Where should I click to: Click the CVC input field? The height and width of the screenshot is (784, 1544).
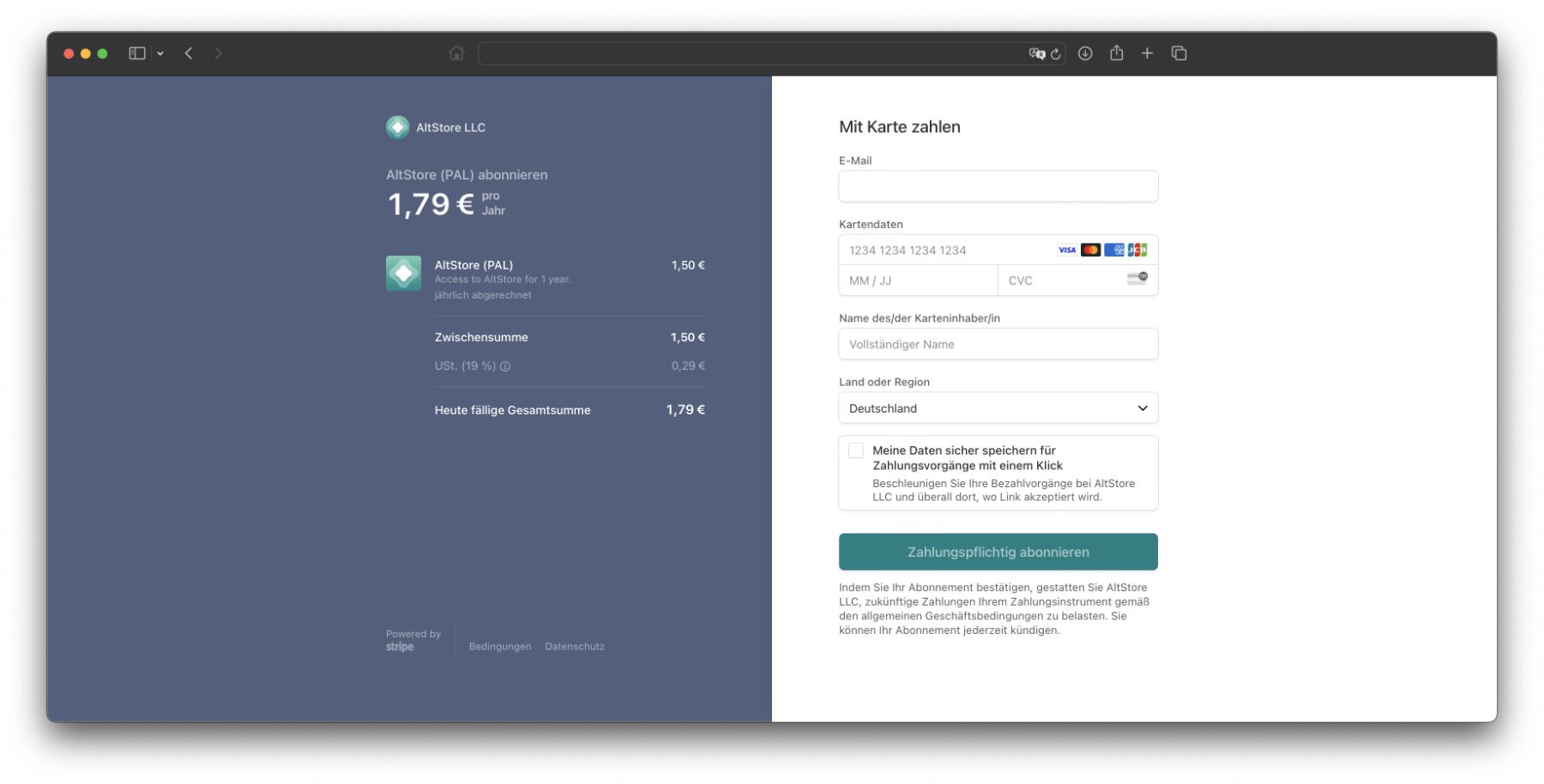point(1064,280)
